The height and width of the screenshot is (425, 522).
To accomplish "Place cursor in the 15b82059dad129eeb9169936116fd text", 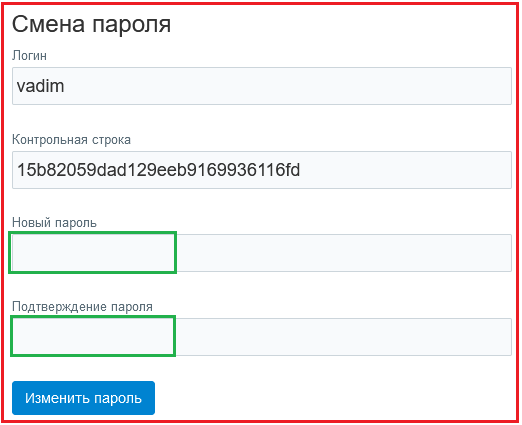I will [x=158, y=170].
